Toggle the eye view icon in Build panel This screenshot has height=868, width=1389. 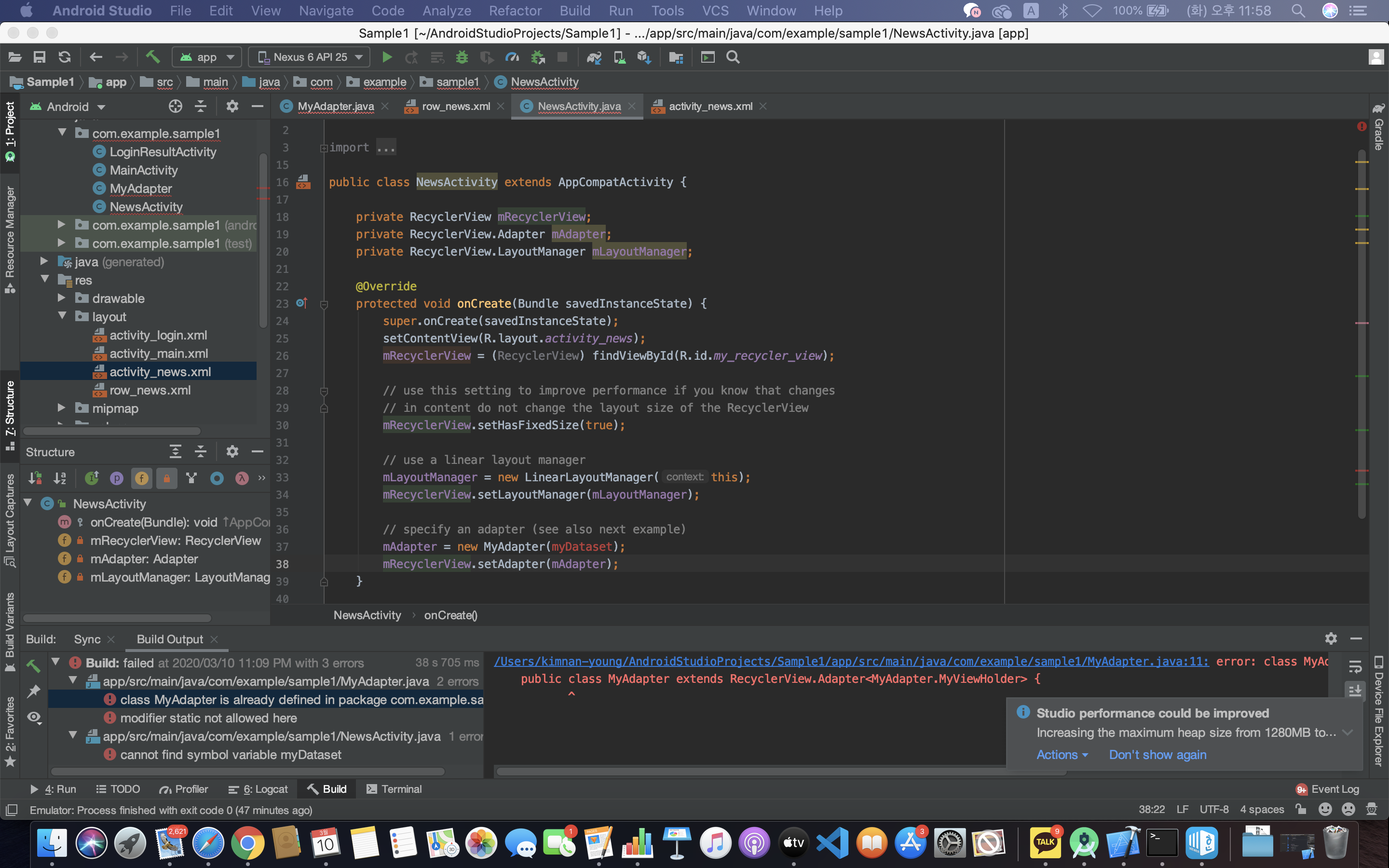click(34, 718)
